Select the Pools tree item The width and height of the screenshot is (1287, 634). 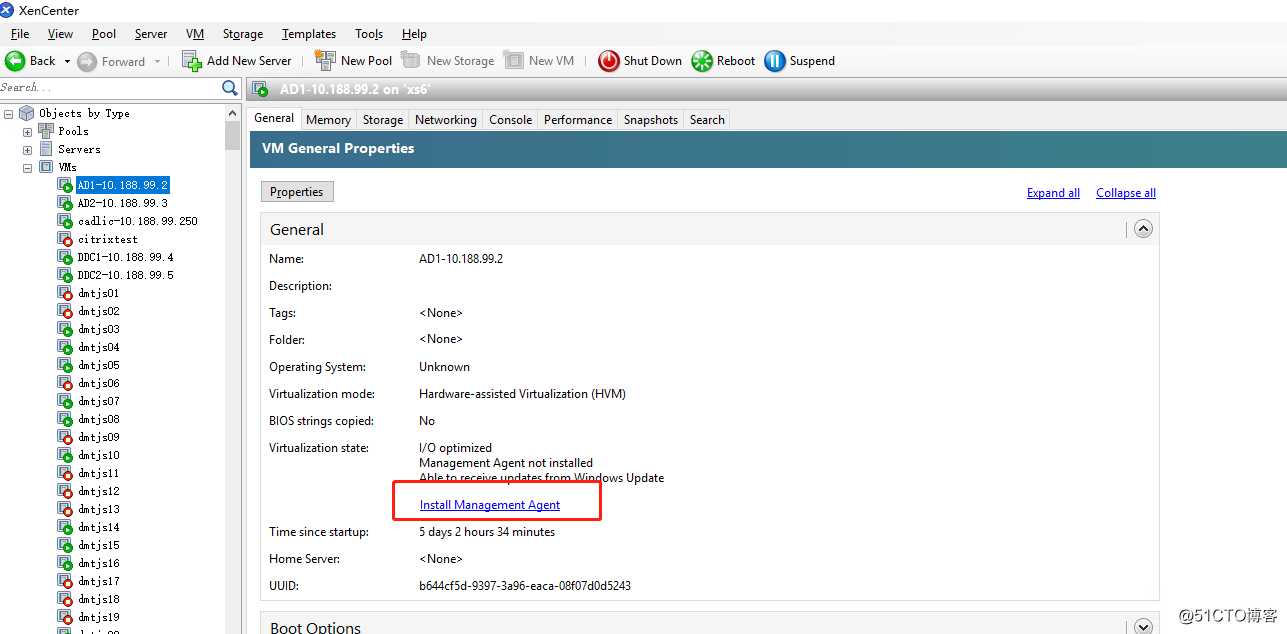click(x=73, y=131)
